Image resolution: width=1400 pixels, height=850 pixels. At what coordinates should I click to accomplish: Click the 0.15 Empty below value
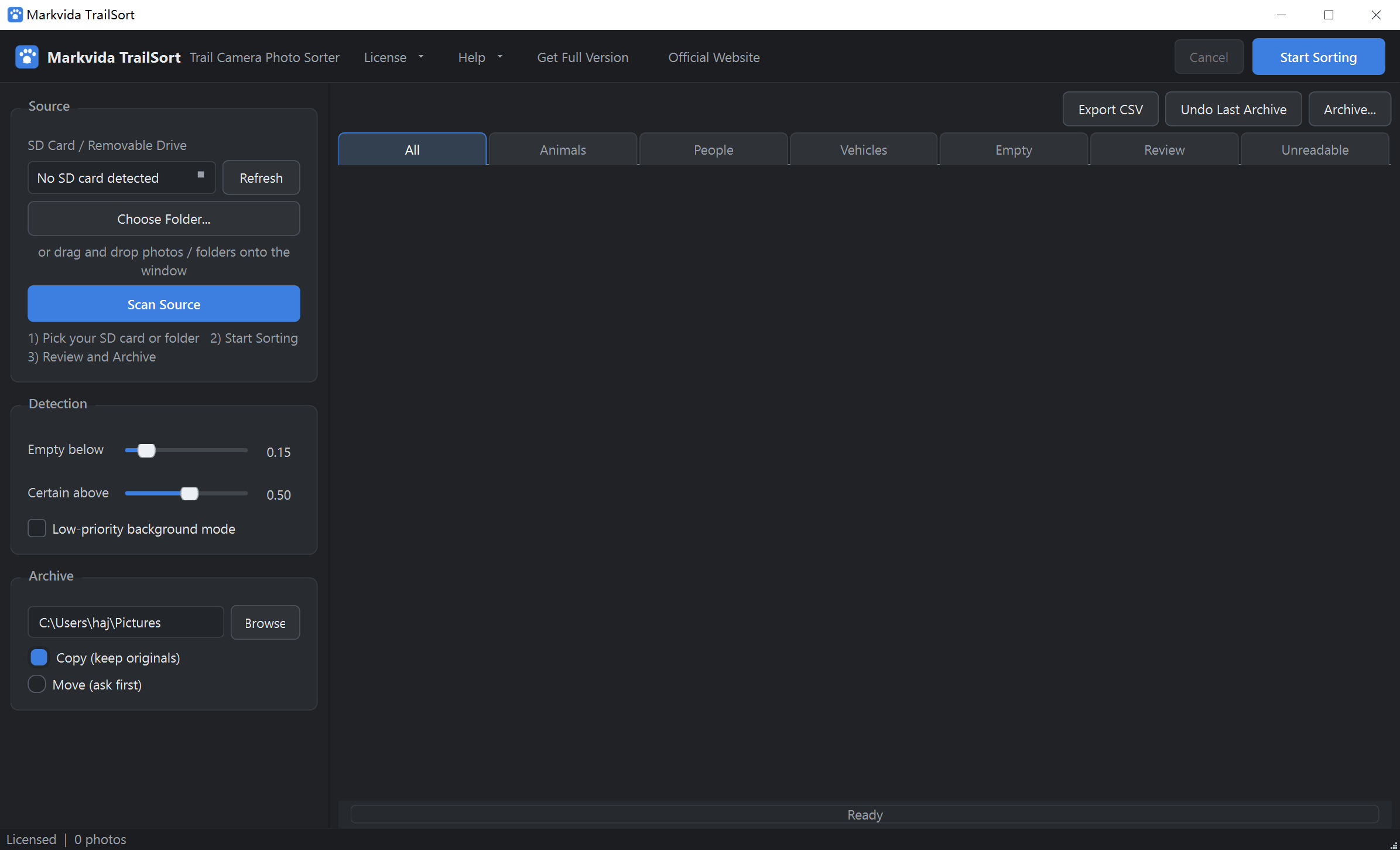(x=279, y=452)
